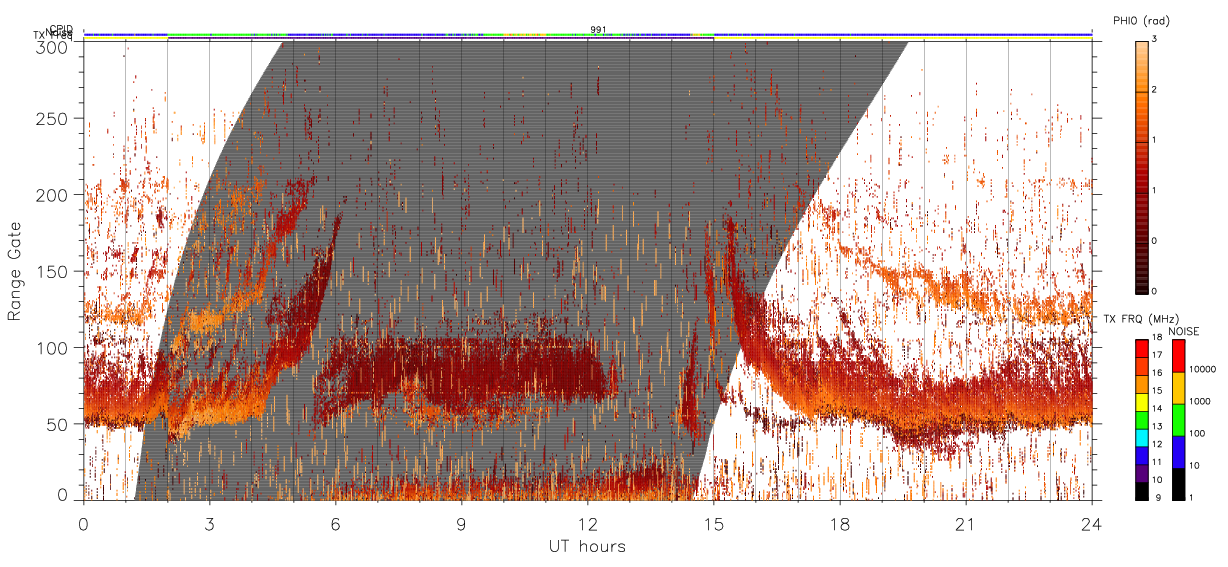Pick the yellow 14–15 MHz TX FRQ swatch
This screenshot has width=1228, height=567.
click(x=1141, y=400)
